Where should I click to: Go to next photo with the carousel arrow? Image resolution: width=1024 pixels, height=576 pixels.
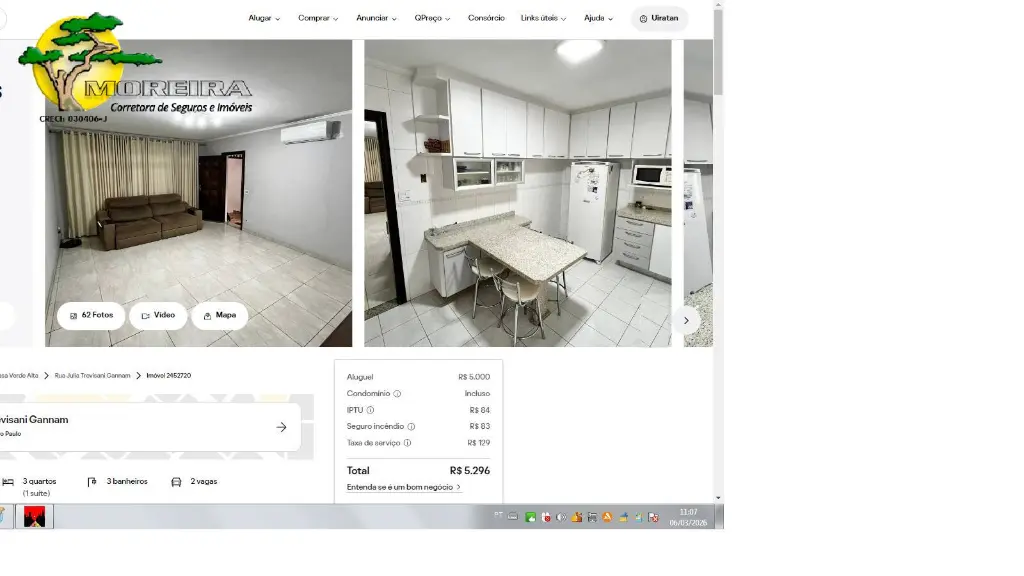click(x=686, y=320)
